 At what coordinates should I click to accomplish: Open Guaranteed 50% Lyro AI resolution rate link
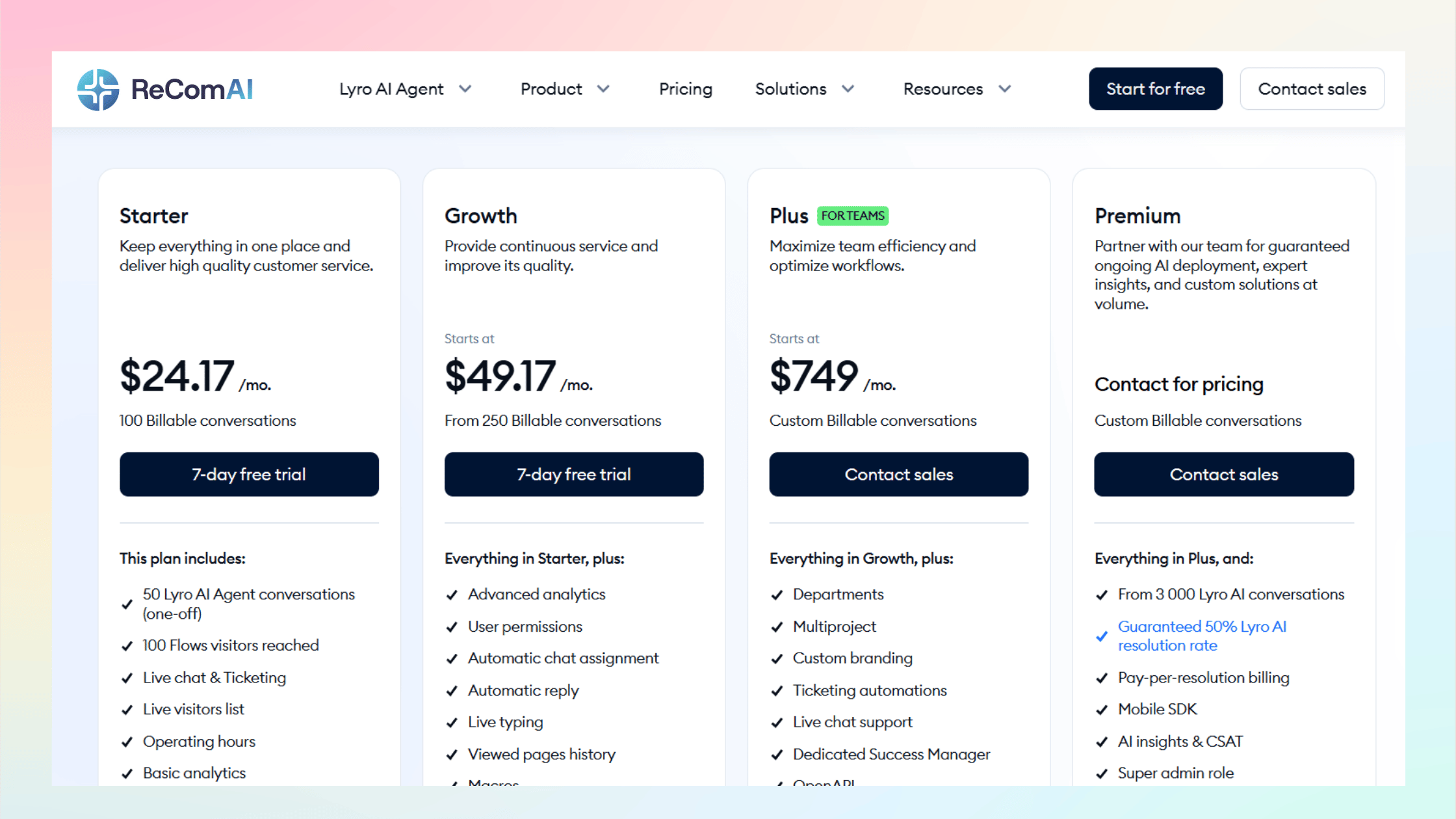click(x=1202, y=636)
